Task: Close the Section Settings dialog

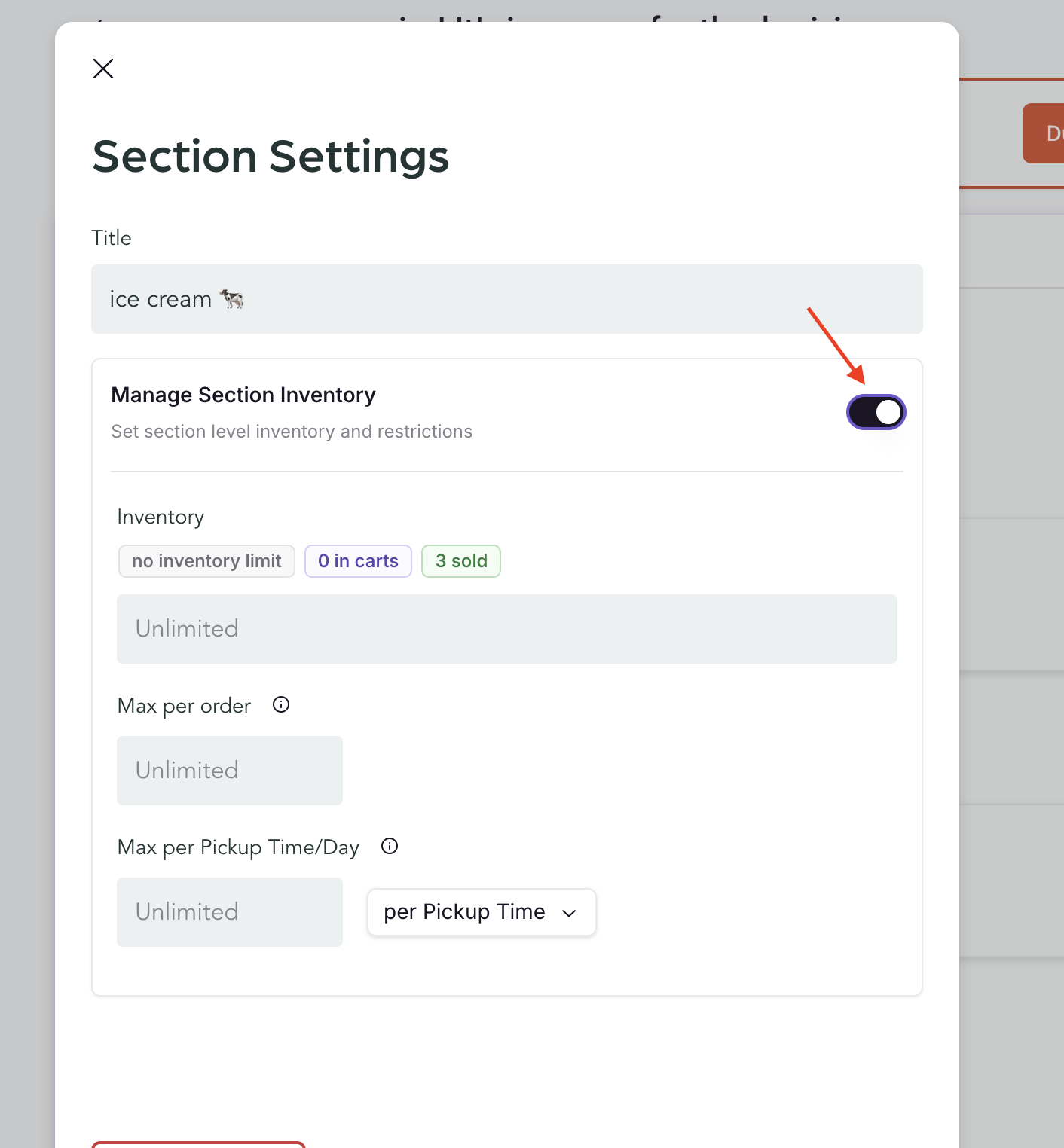Action: (x=103, y=69)
